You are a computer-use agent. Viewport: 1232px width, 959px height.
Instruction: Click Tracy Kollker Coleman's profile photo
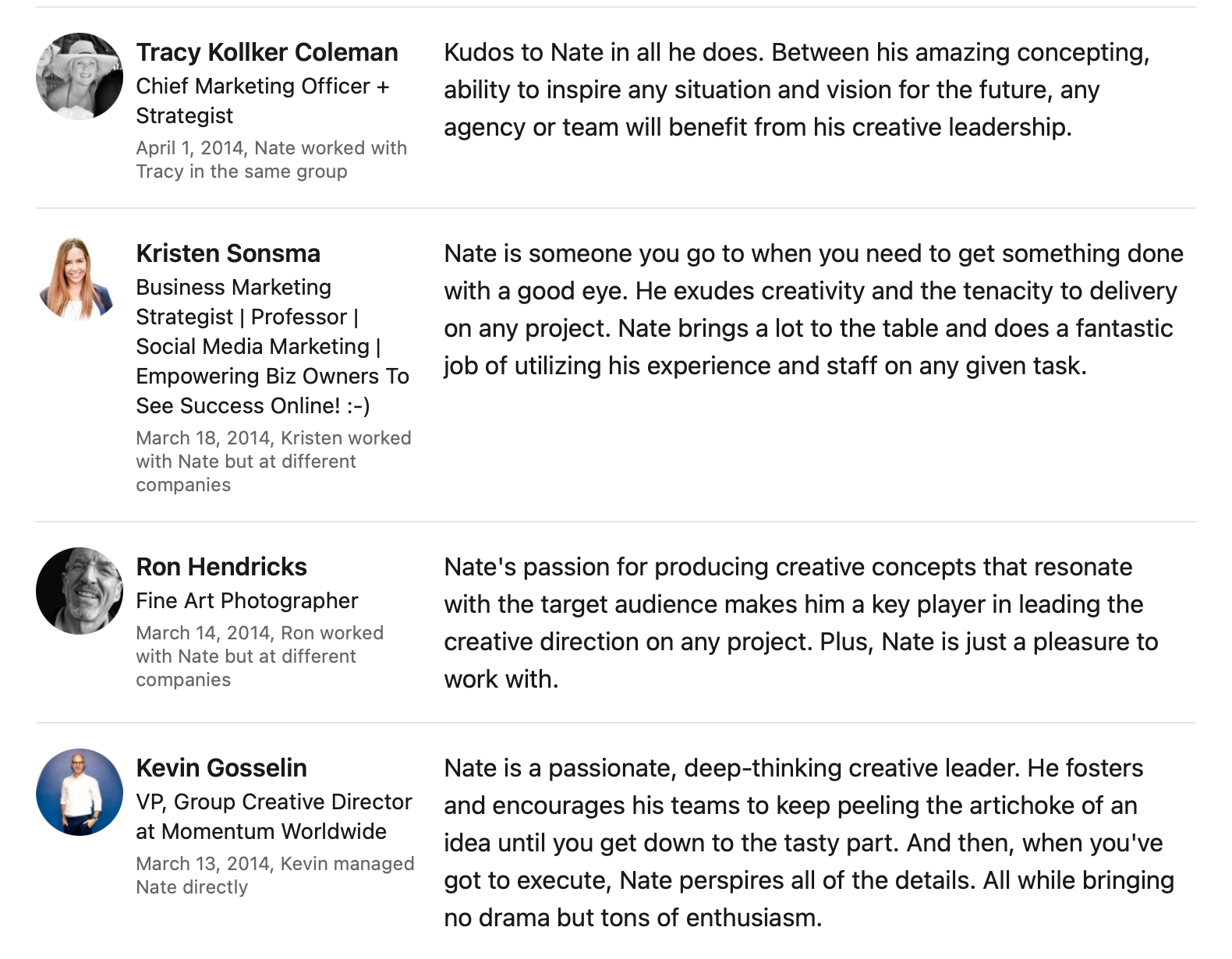tap(80, 76)
